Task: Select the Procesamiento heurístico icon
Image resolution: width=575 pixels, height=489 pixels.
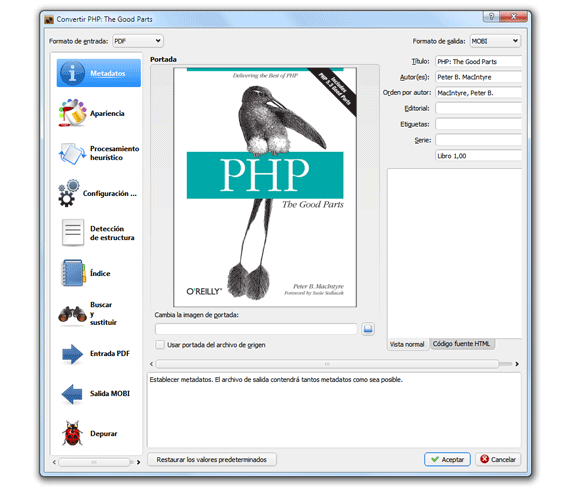Action: [x=72, y=153]
